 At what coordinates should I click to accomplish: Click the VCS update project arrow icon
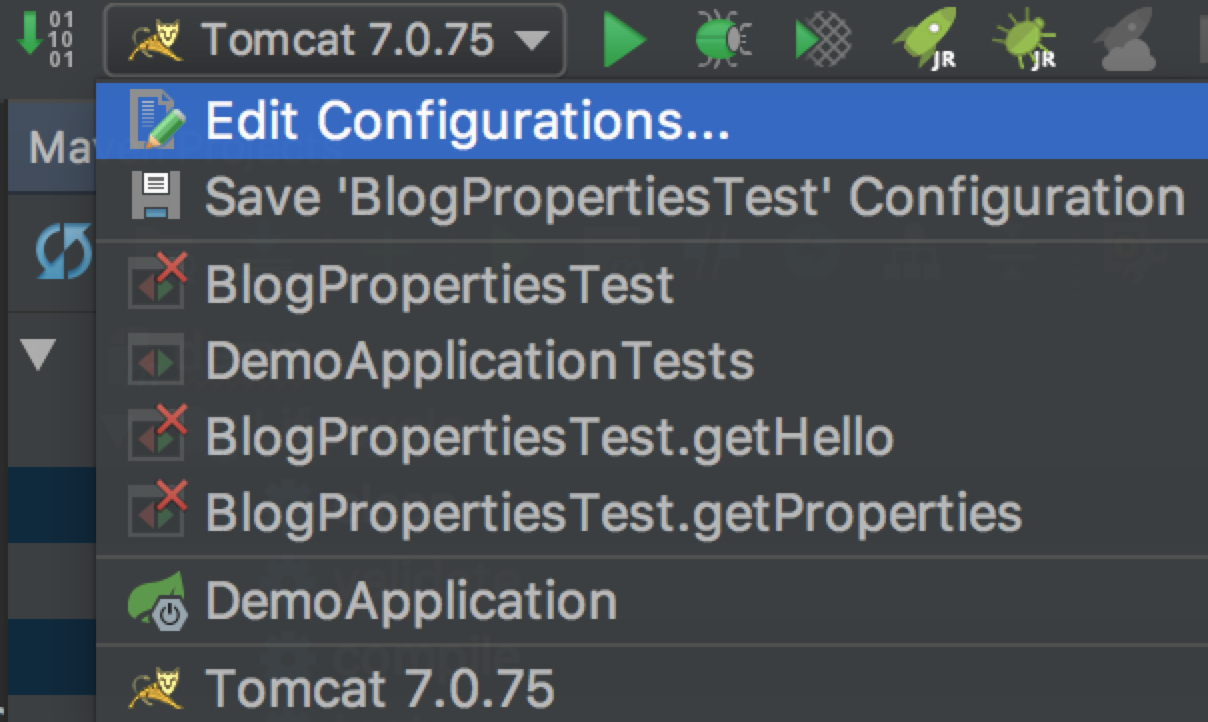[44, 40]
